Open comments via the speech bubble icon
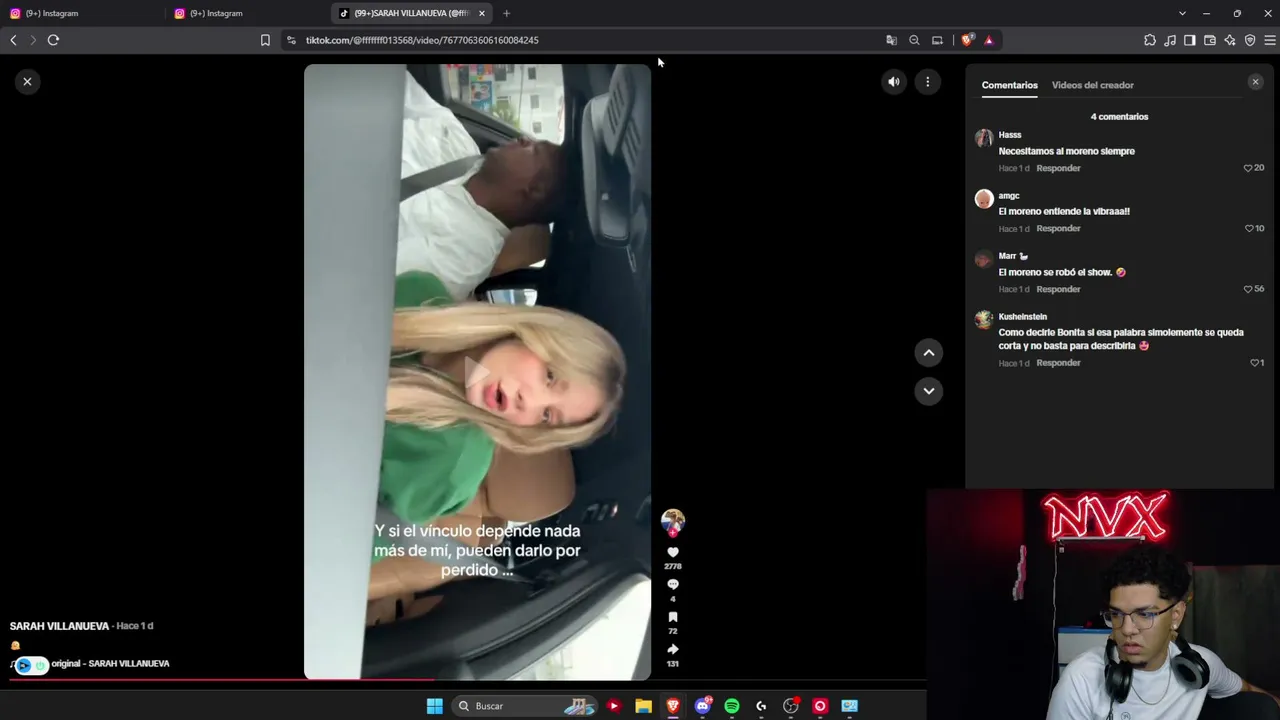Screen dimensions: 1280x720 [x=673, y=584]
